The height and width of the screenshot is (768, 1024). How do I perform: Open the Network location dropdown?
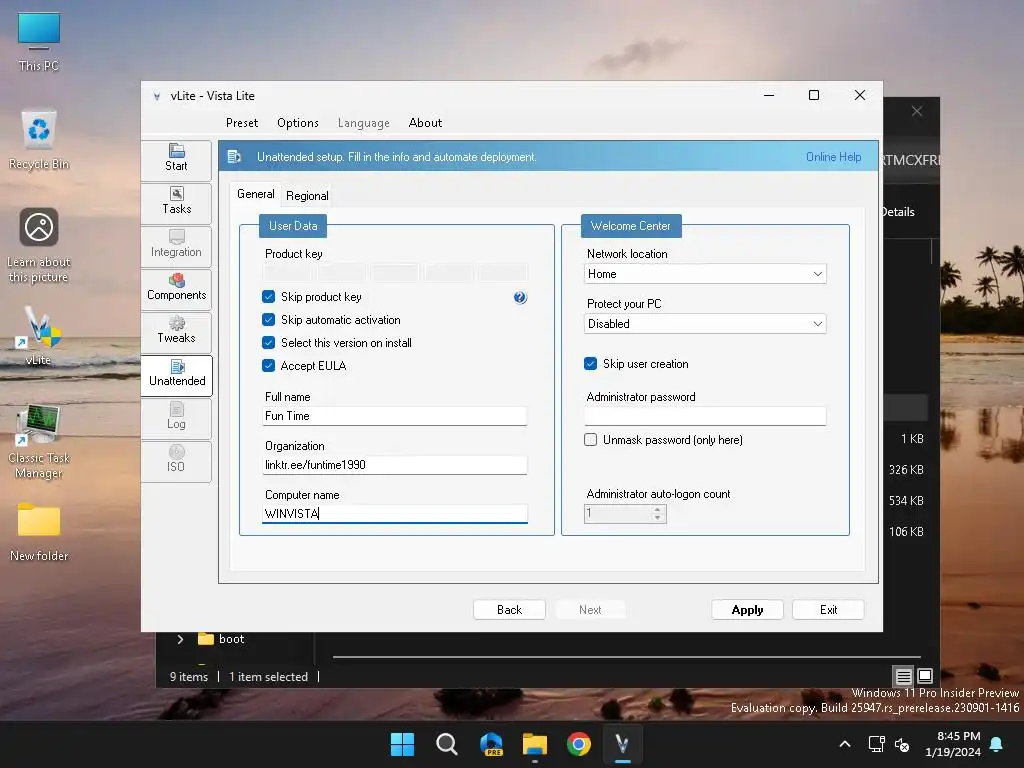705,274
